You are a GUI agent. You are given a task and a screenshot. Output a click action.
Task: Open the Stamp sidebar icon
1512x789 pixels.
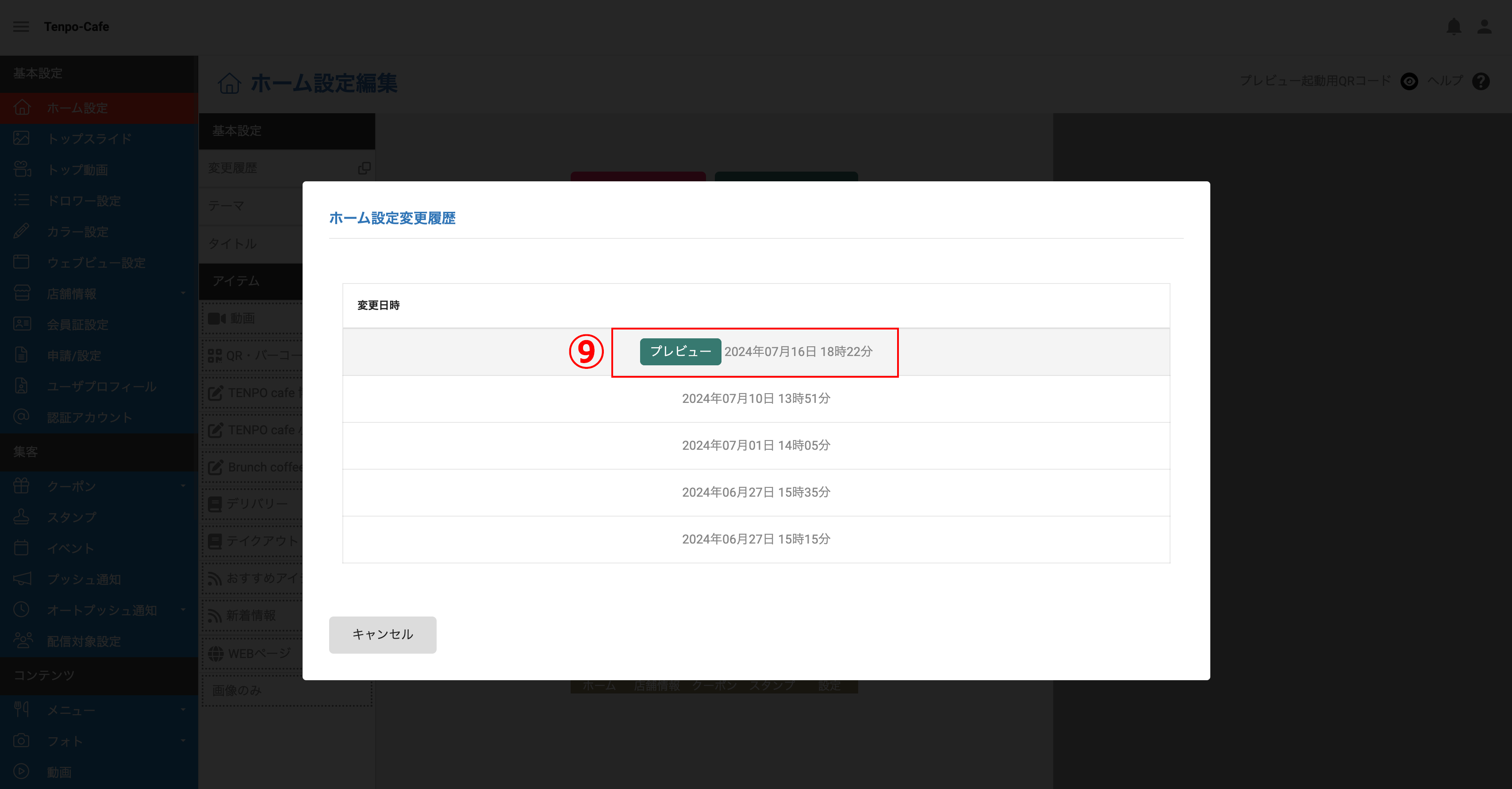pos(21,516)
